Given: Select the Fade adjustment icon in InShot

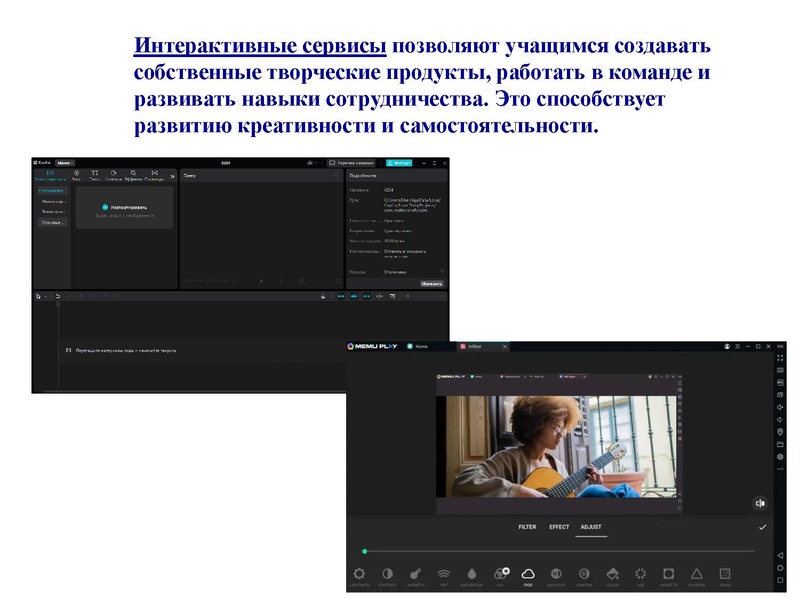Looking at the screenshot, I should (x=528, y=572).
